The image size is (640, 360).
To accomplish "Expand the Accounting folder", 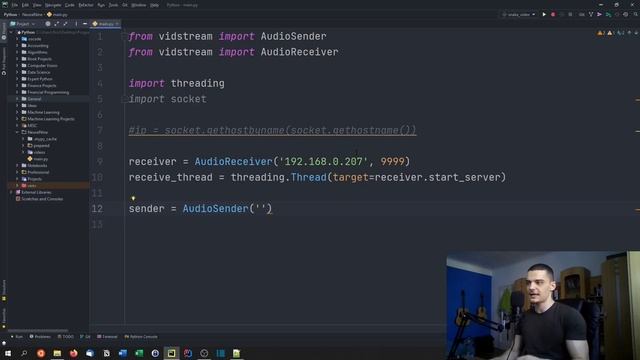I will pos(17,46).
